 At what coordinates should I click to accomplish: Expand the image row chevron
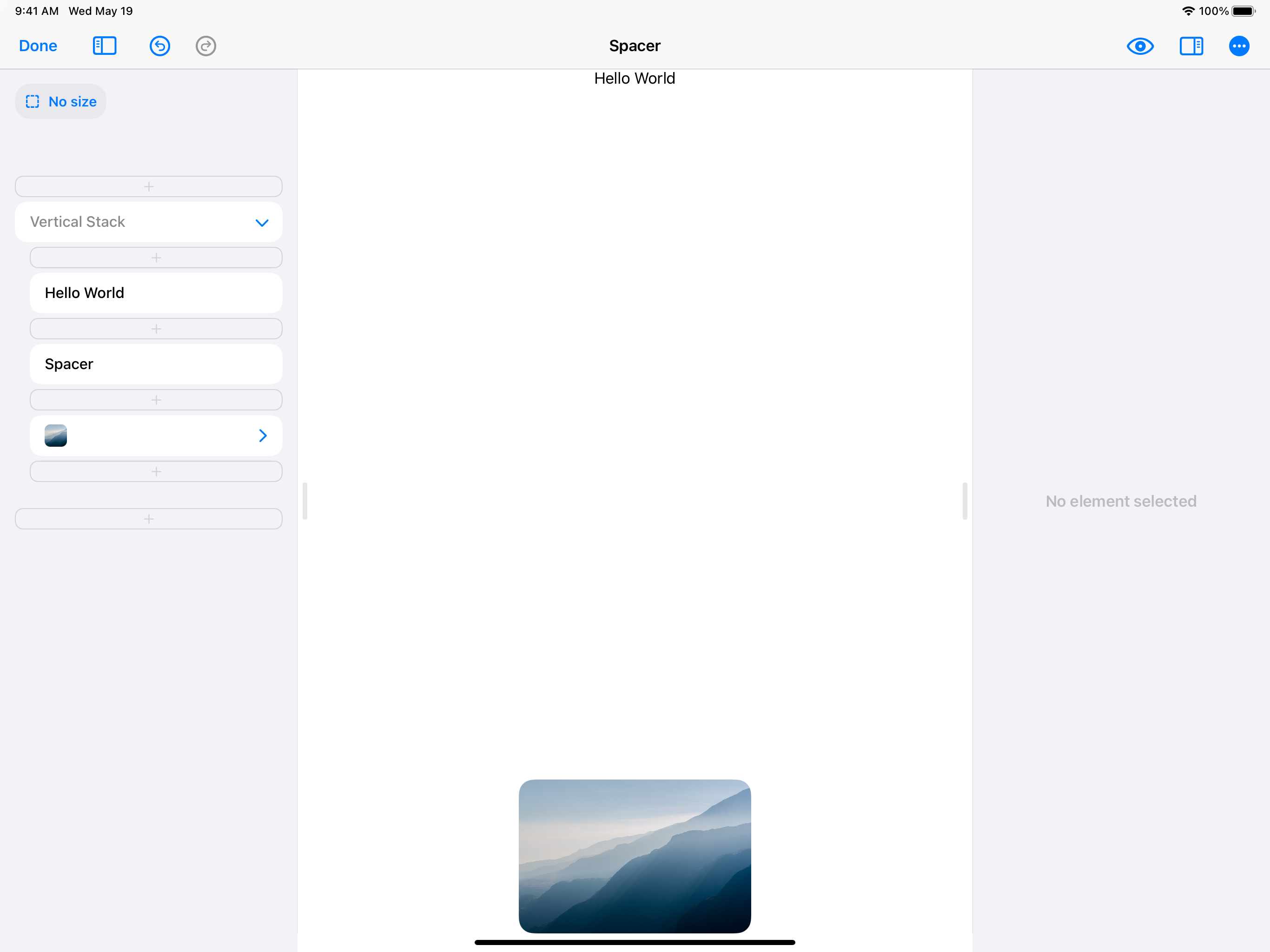point(263,436)
